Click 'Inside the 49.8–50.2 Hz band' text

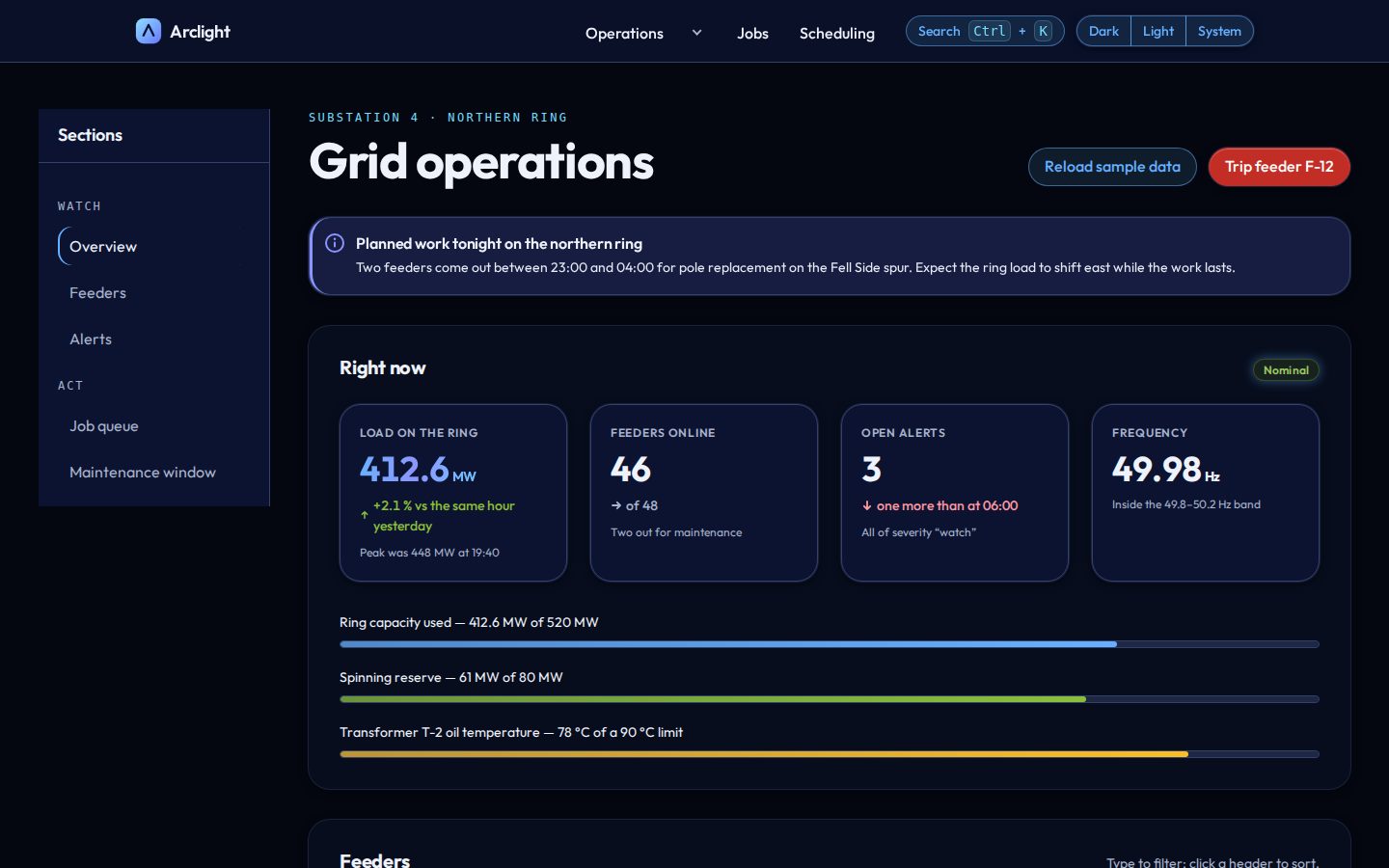point(1186,504)
